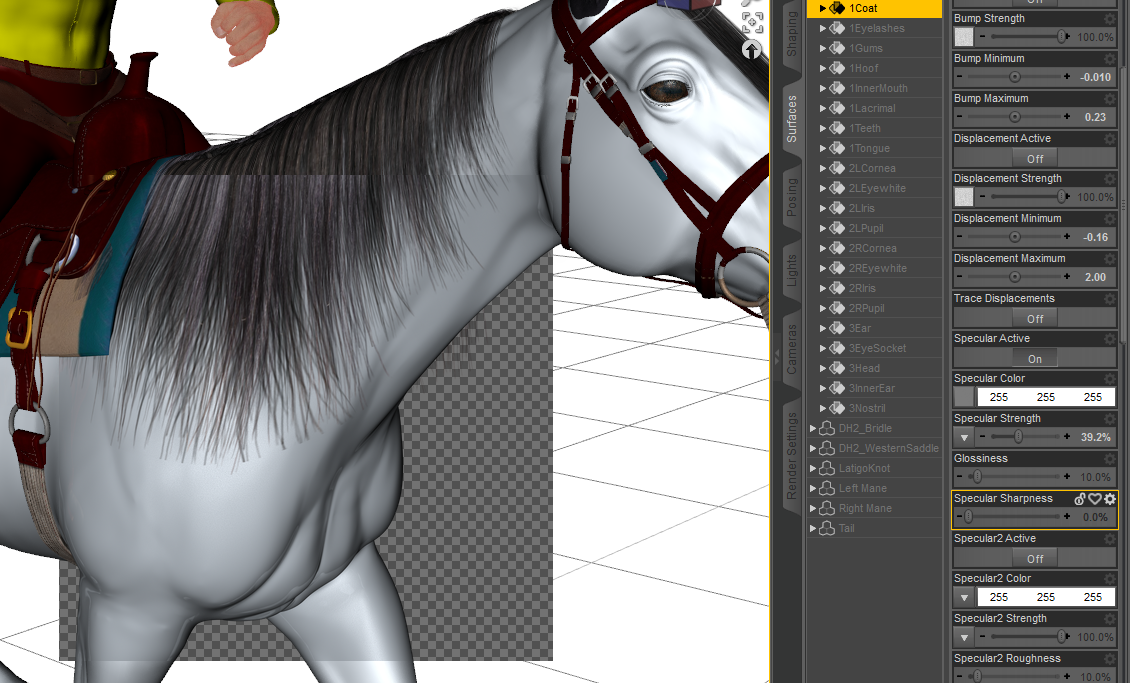
Task: Select the 1Teeth surface
Action: [864, 128]
